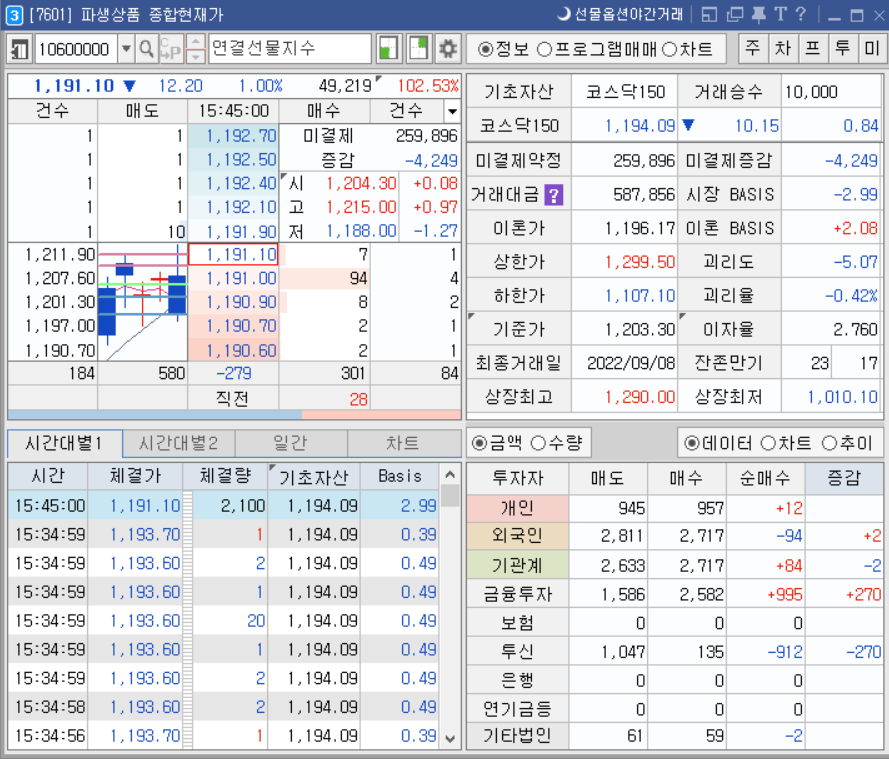This screenshot has width=889, height=759.
Task: Select the 금액 radio button
Action: [x=497, y=443]
